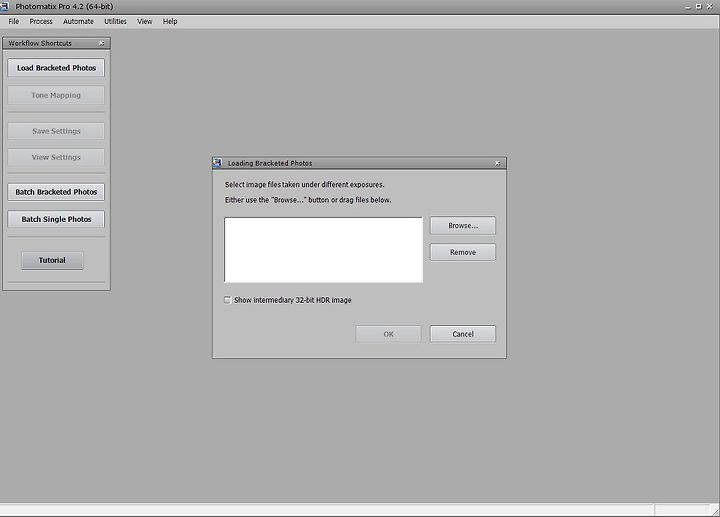The height and width of the screenshot is (517, 720).
Task: Click Browse... to select image files
Action: (x=463, y=225)
